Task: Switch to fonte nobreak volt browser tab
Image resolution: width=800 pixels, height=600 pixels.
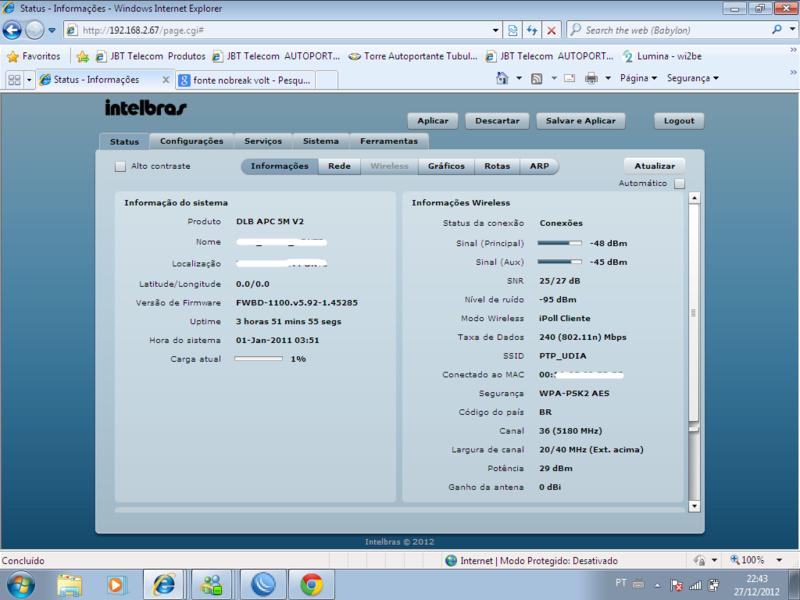Action: [245, 80]
